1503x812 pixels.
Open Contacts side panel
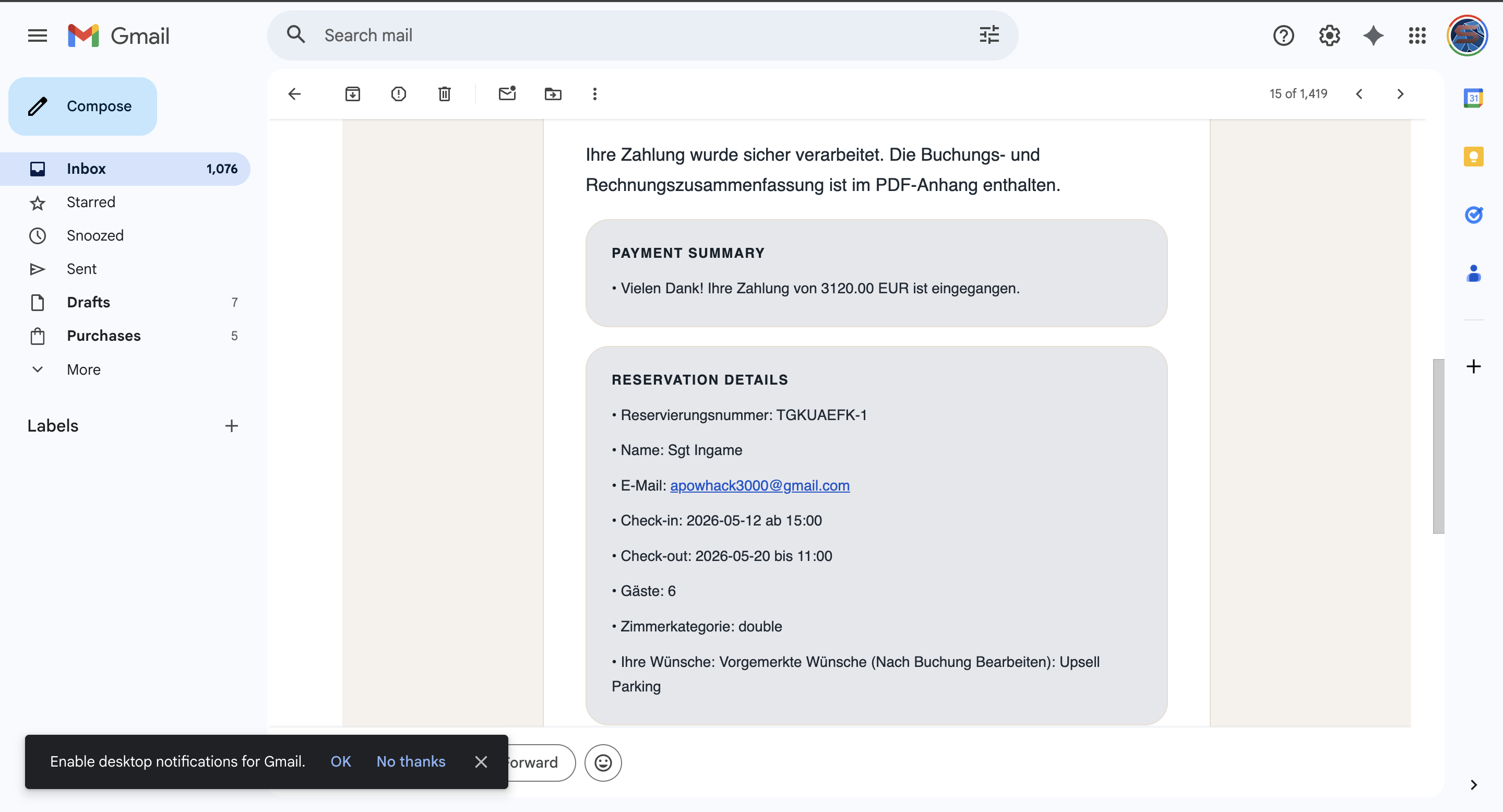coord(1473,273)
